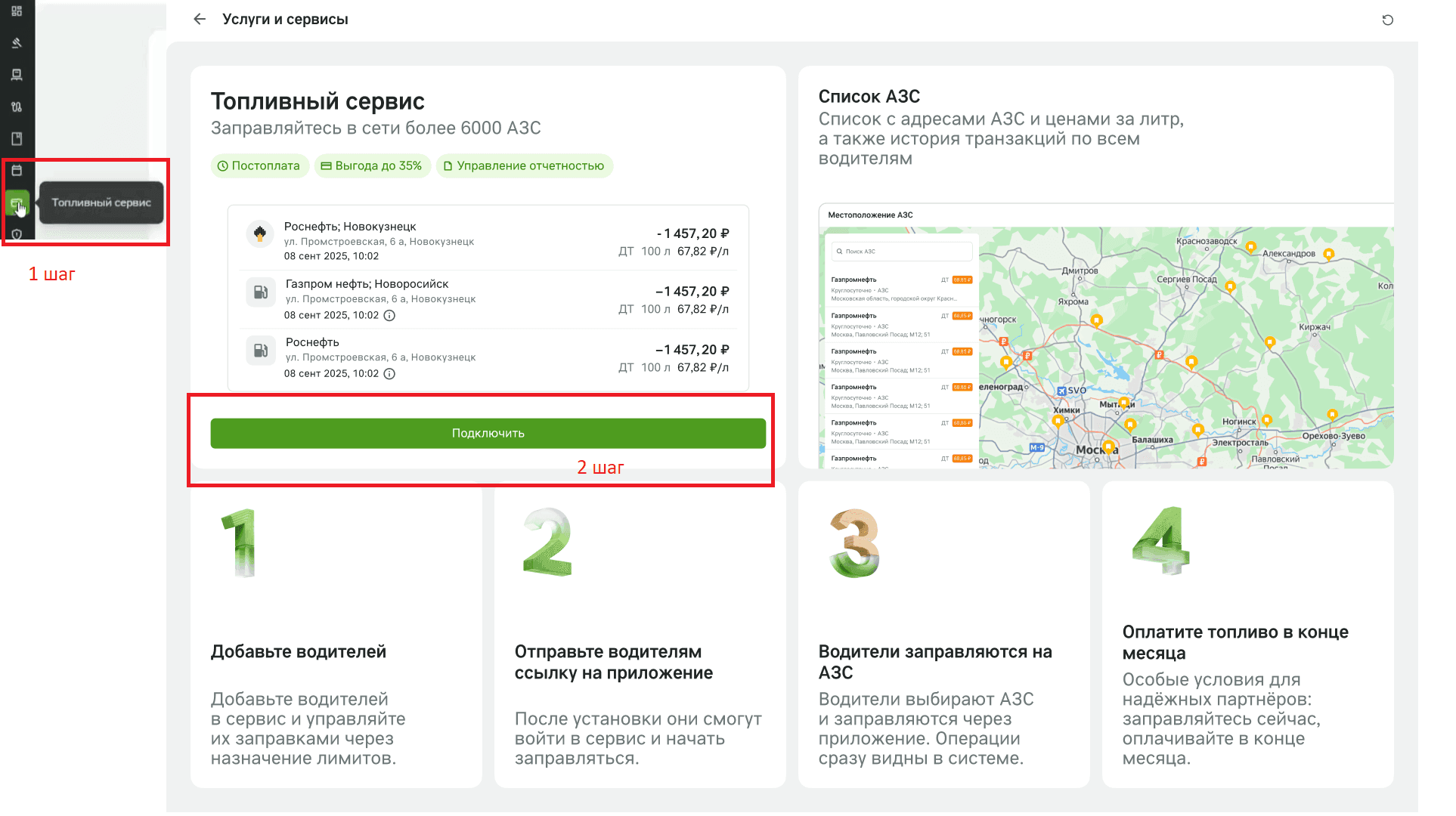The width and height of the screenshot is (1456, 816).
Task: Open the Оплатите топливо в конце месяца card
Action: (1248, 635)
